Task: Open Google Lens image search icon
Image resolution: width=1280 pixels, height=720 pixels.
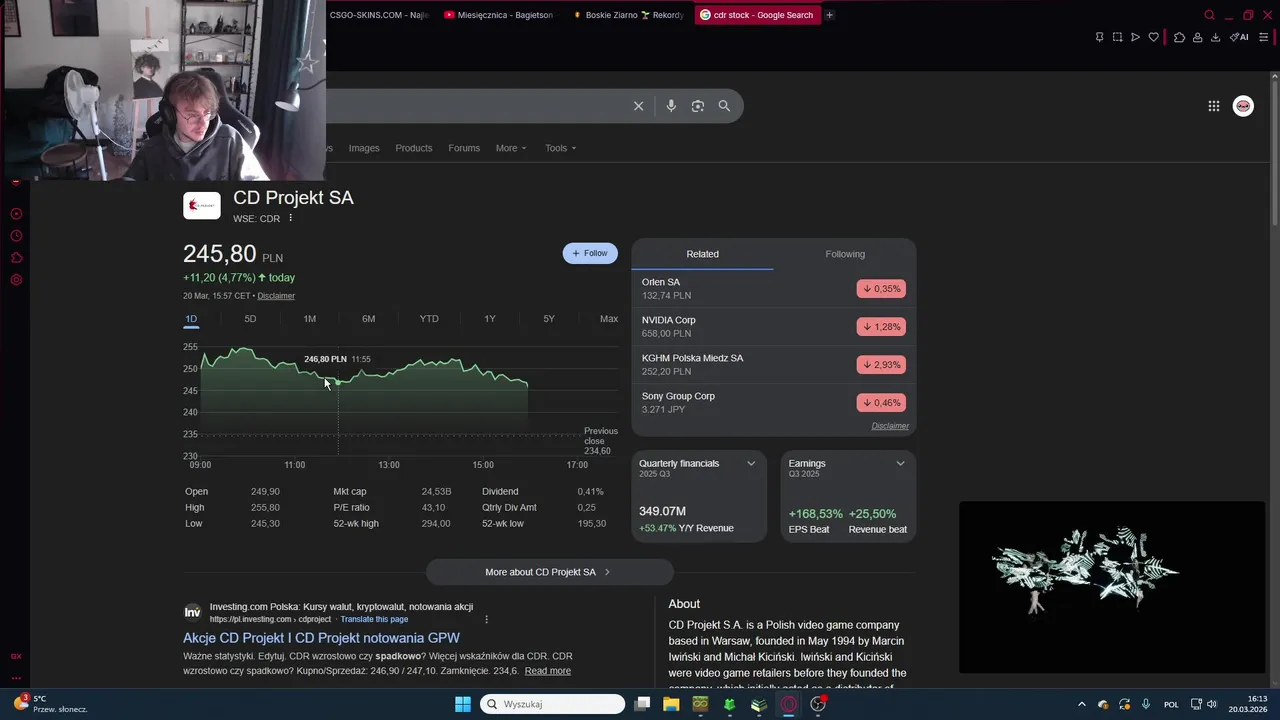Action: pos(698,106)
